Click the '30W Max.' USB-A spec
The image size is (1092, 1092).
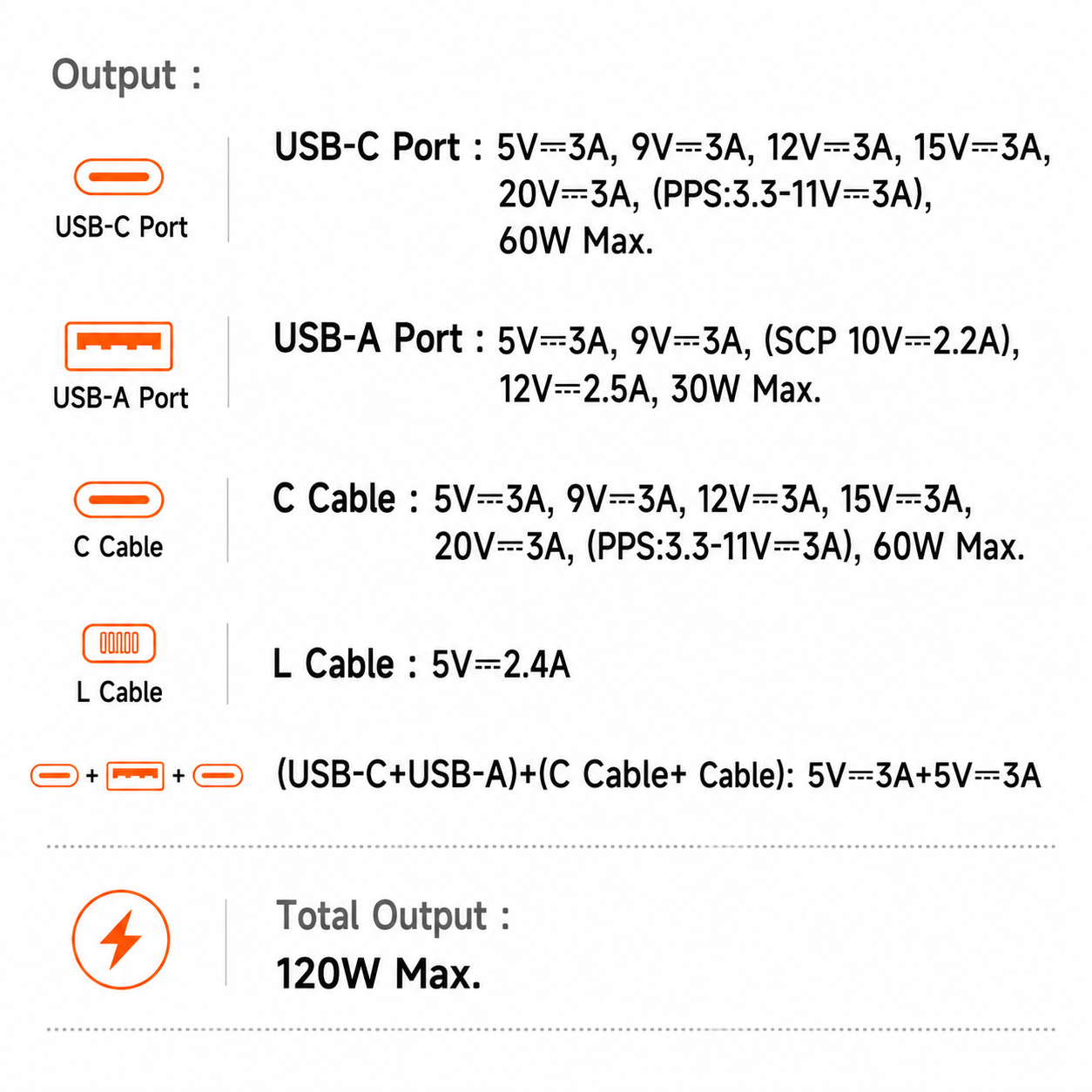pos(746,389)
